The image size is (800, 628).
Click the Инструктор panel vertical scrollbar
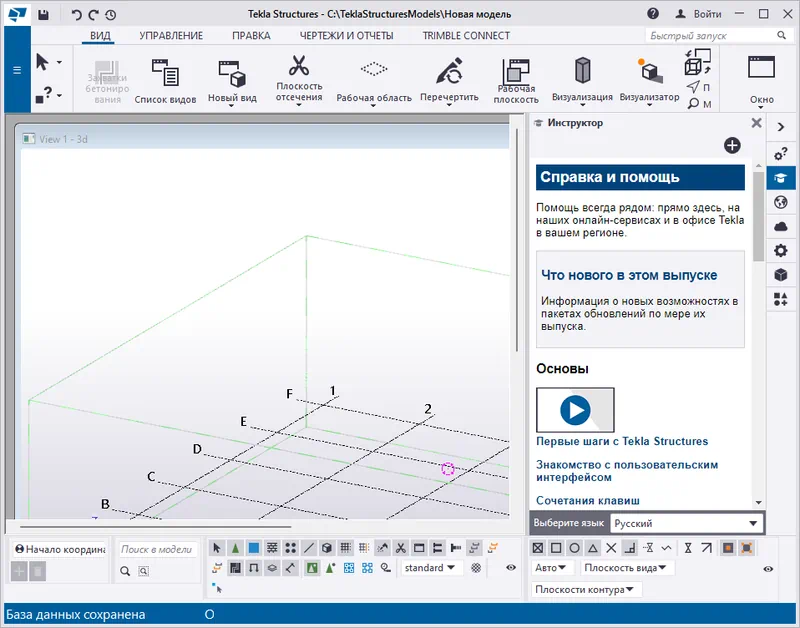coord(759,216)
